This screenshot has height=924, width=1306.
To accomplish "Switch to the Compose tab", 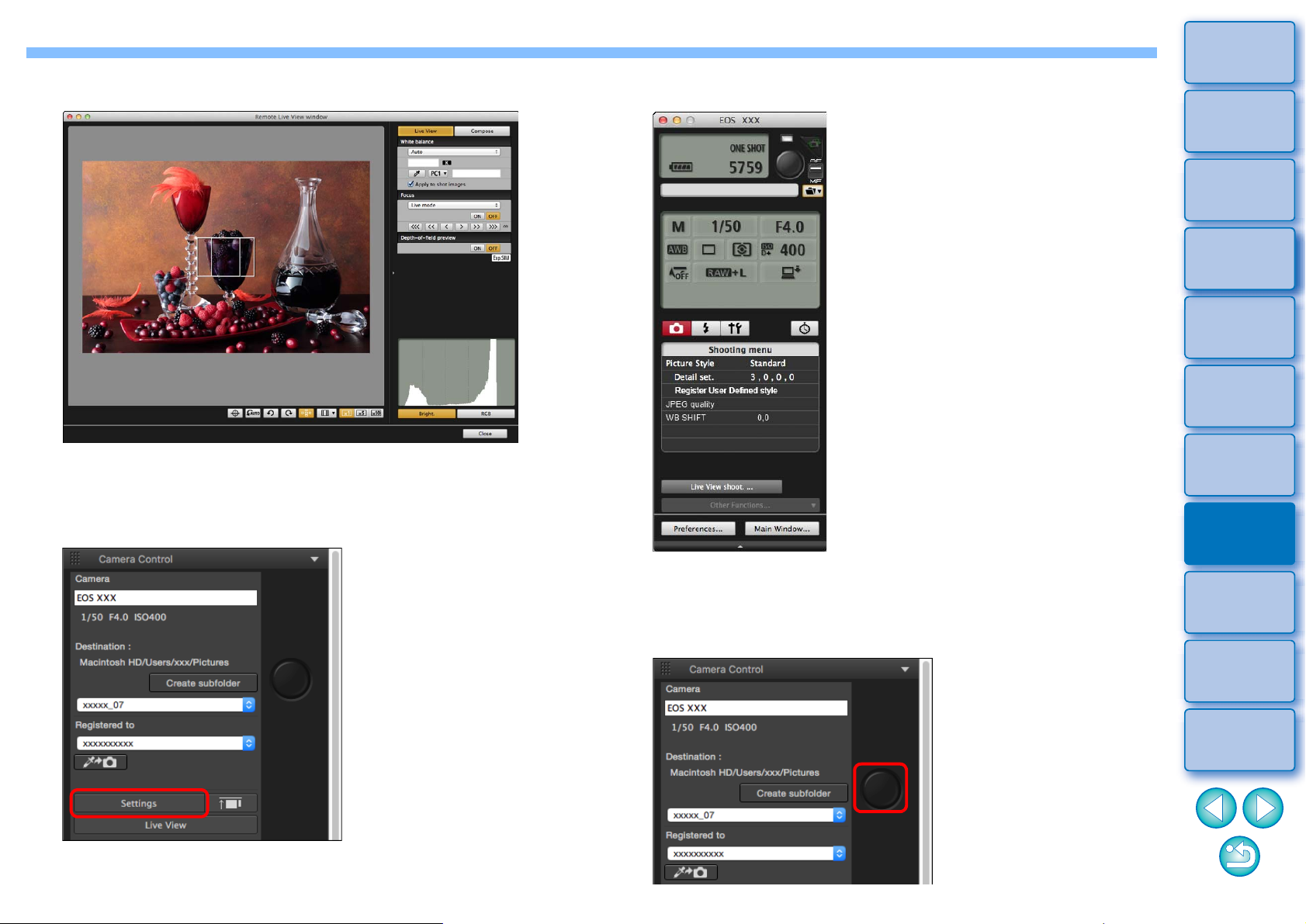I will click(x=482, y=131).
